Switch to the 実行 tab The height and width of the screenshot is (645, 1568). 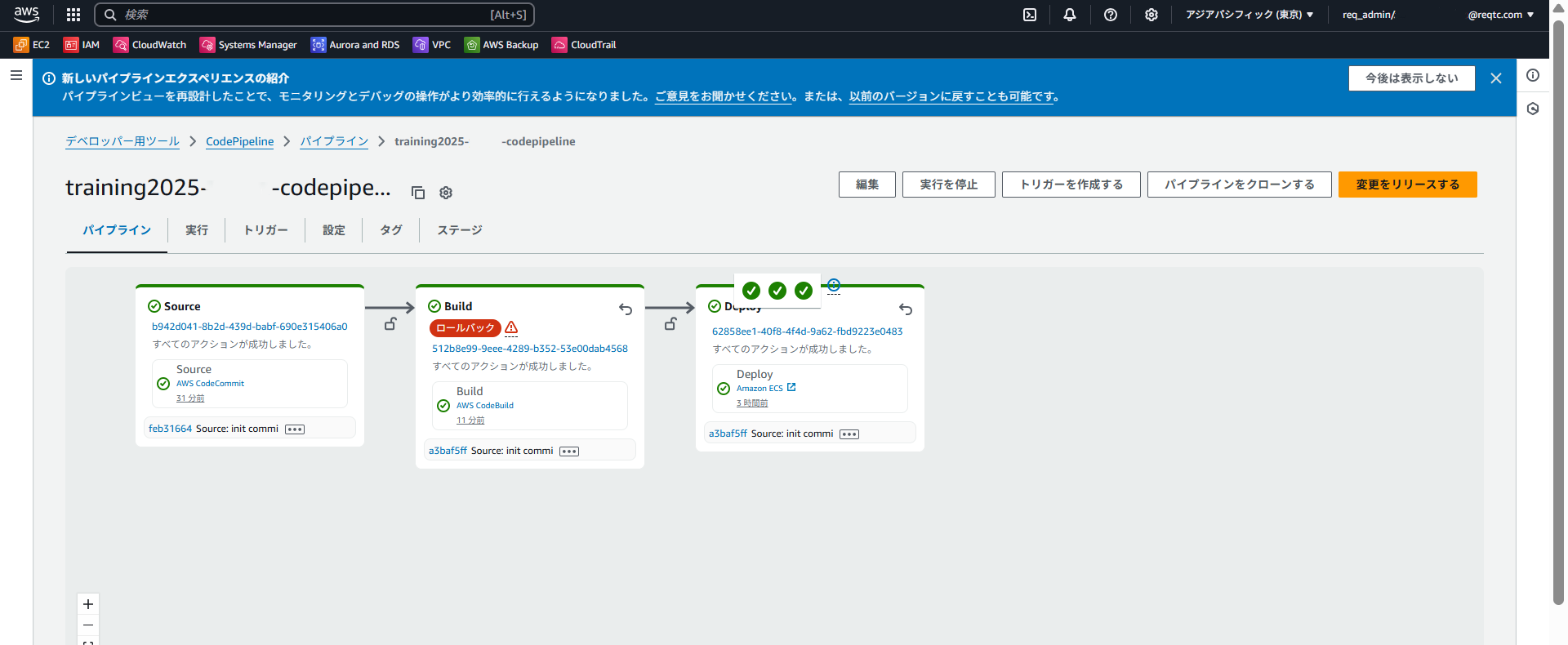tap(197, 230)
